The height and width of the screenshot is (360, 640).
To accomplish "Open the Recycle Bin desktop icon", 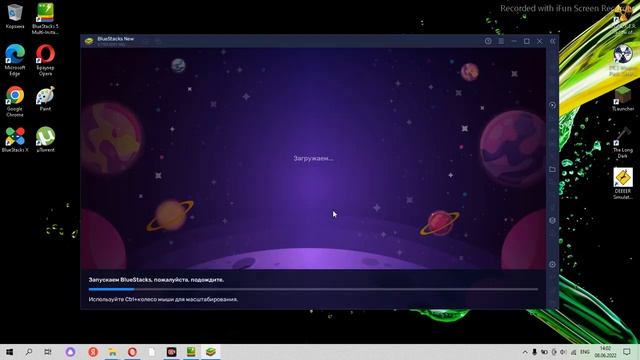I will pyautogui.click(x=15, y=16).
